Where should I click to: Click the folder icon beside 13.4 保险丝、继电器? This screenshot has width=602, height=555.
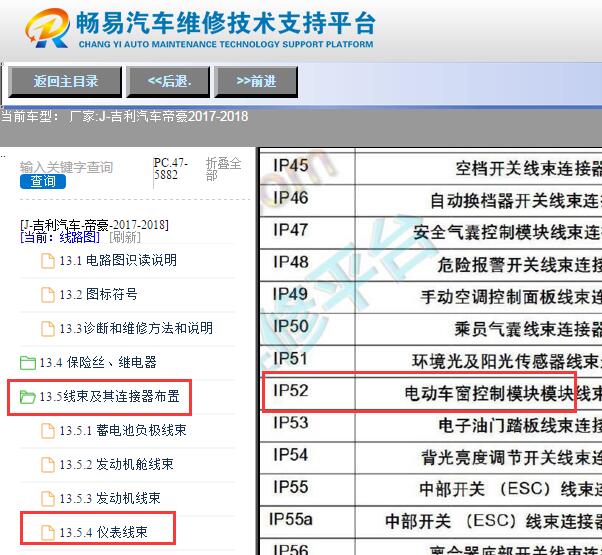[x=28, y=363]
